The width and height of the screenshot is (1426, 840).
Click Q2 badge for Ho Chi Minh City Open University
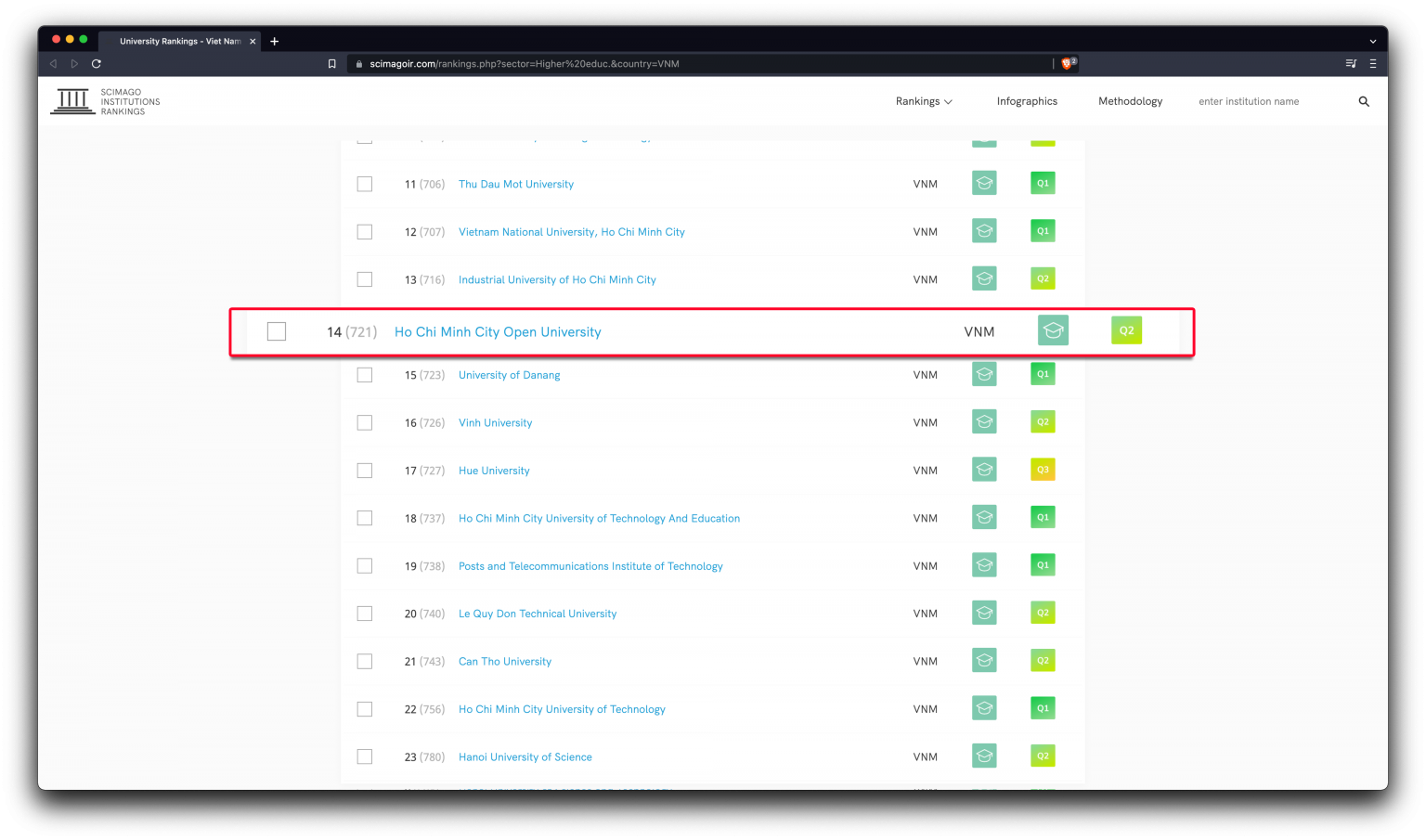[x=1126, y=330]
